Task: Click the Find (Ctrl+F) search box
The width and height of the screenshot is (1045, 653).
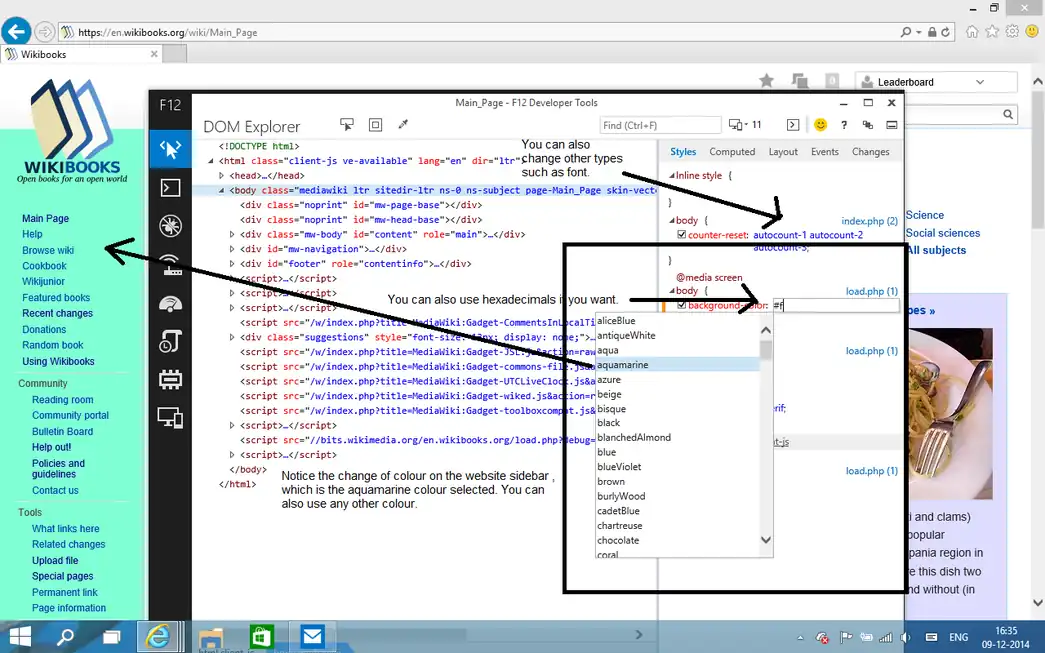Action: (660, 125)
